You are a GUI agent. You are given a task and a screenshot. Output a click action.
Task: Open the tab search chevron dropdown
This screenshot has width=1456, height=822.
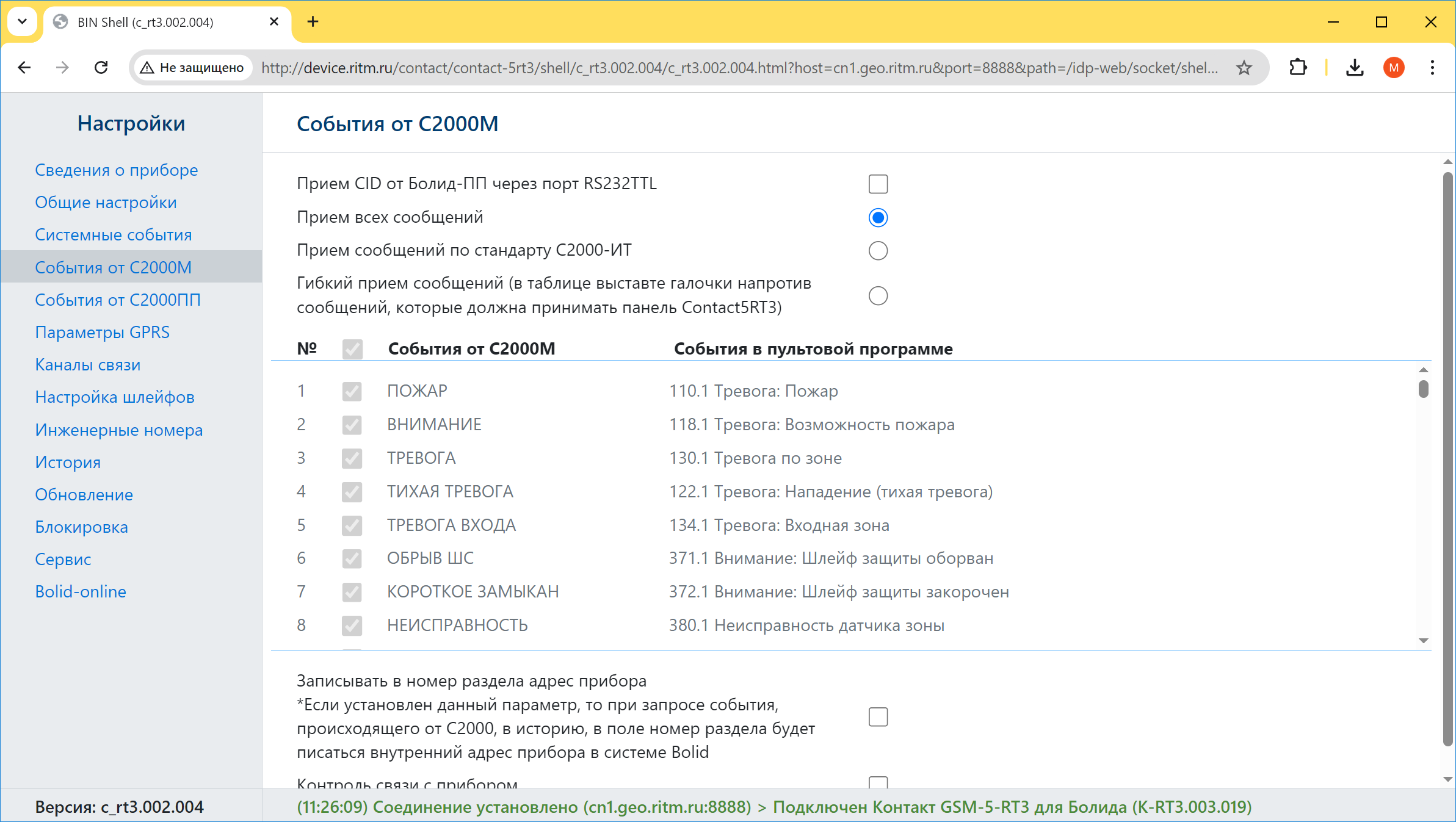pos(23,22)
